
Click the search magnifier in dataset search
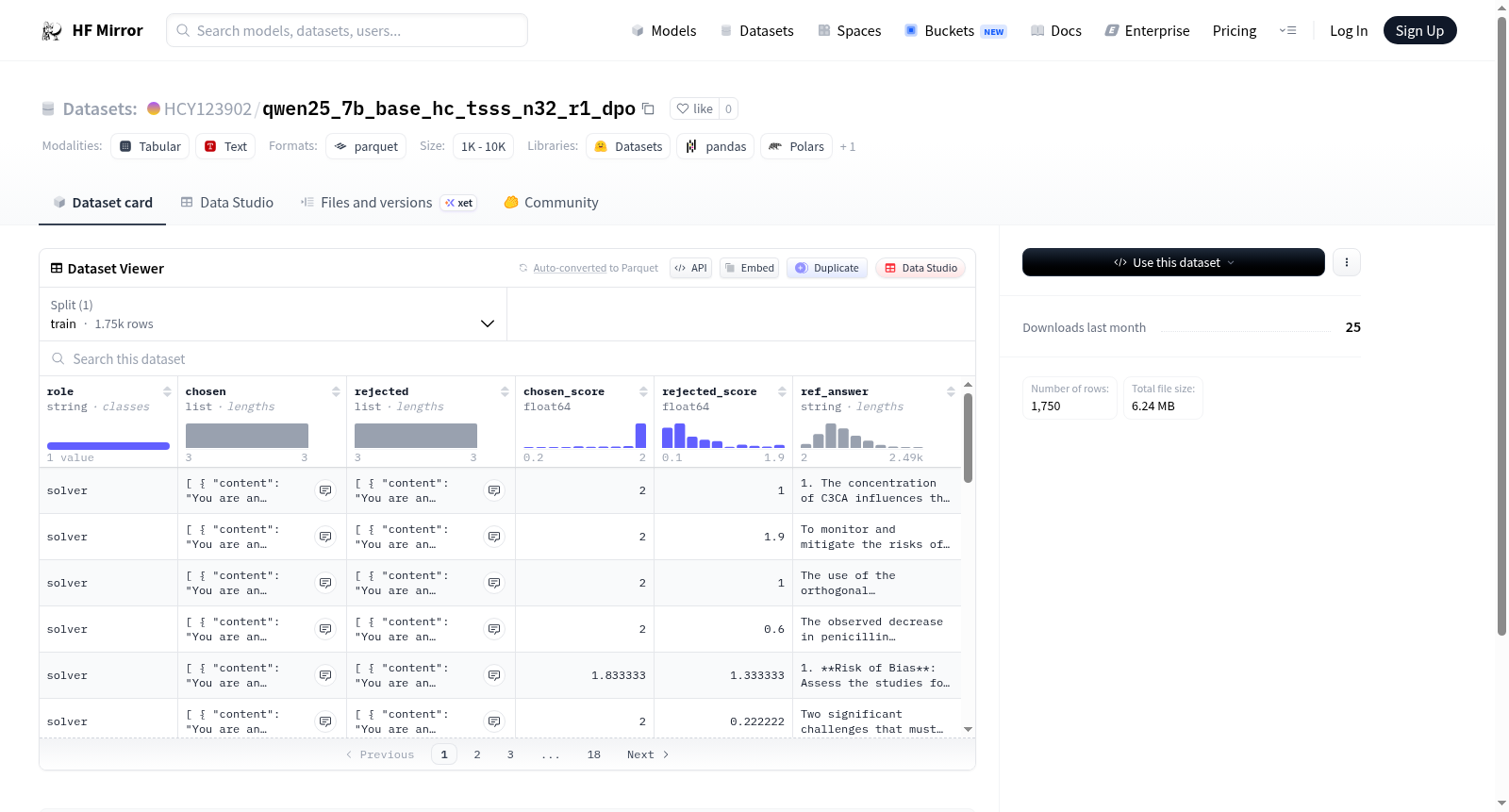(58, 359)
